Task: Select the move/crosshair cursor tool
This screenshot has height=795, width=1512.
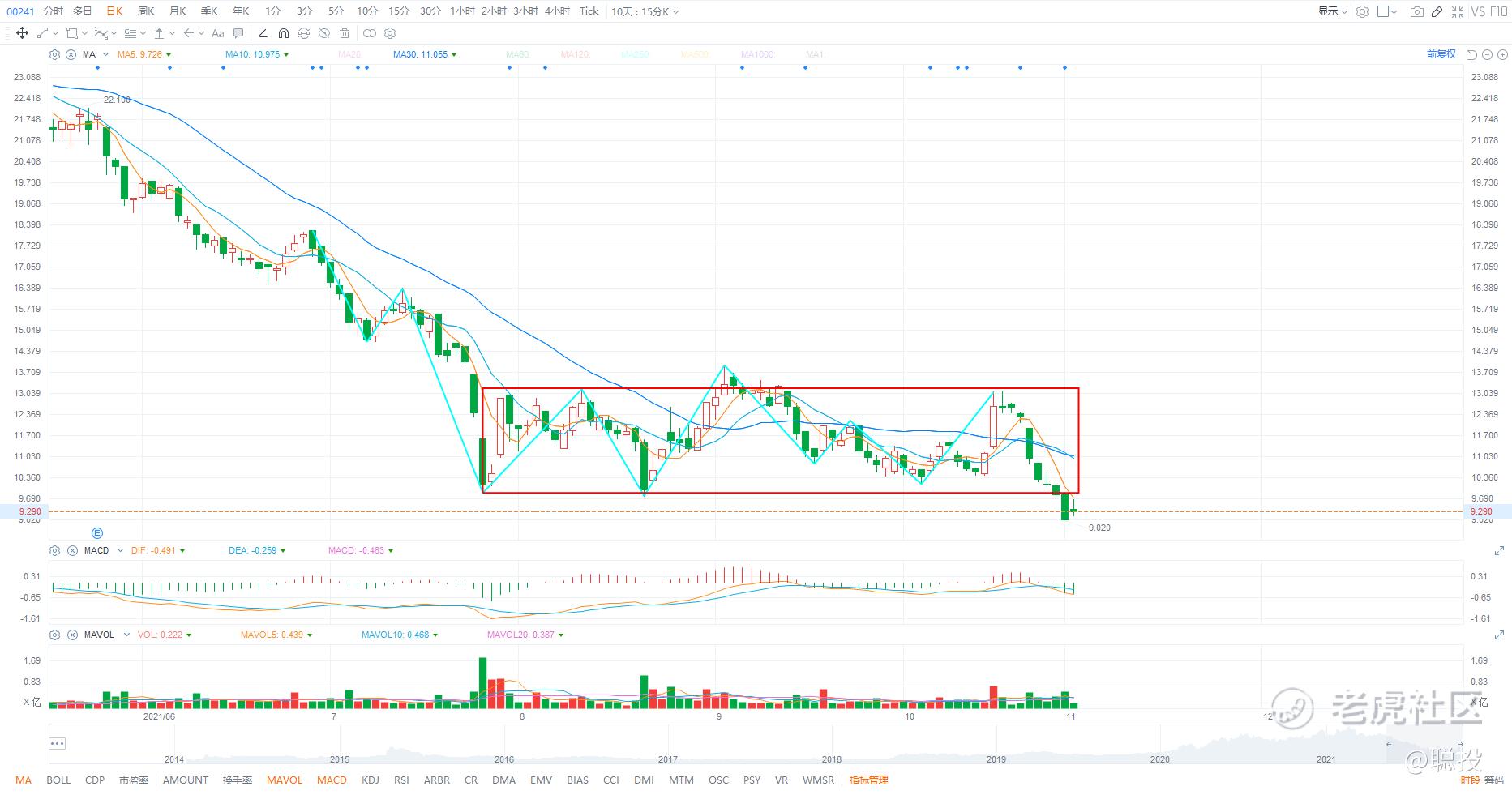Action: coord(22,33)
